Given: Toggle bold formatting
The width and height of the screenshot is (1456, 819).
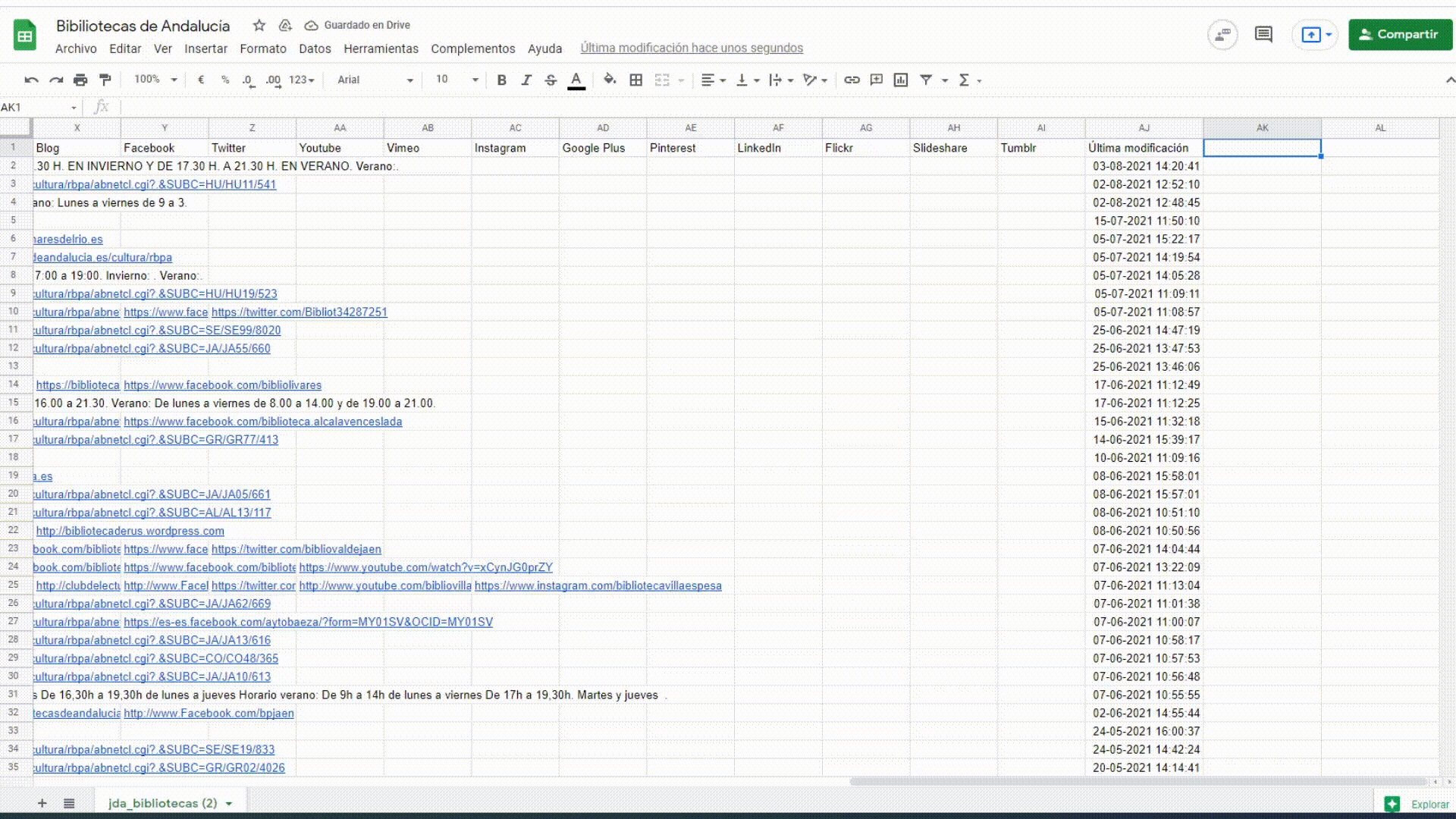Looking at the screenshot, I should 501,80.
